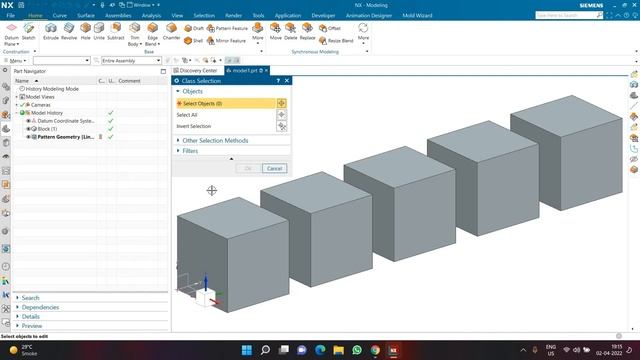
Task: Switch to the Curve ribbon tab
Action: pos(60,16)
